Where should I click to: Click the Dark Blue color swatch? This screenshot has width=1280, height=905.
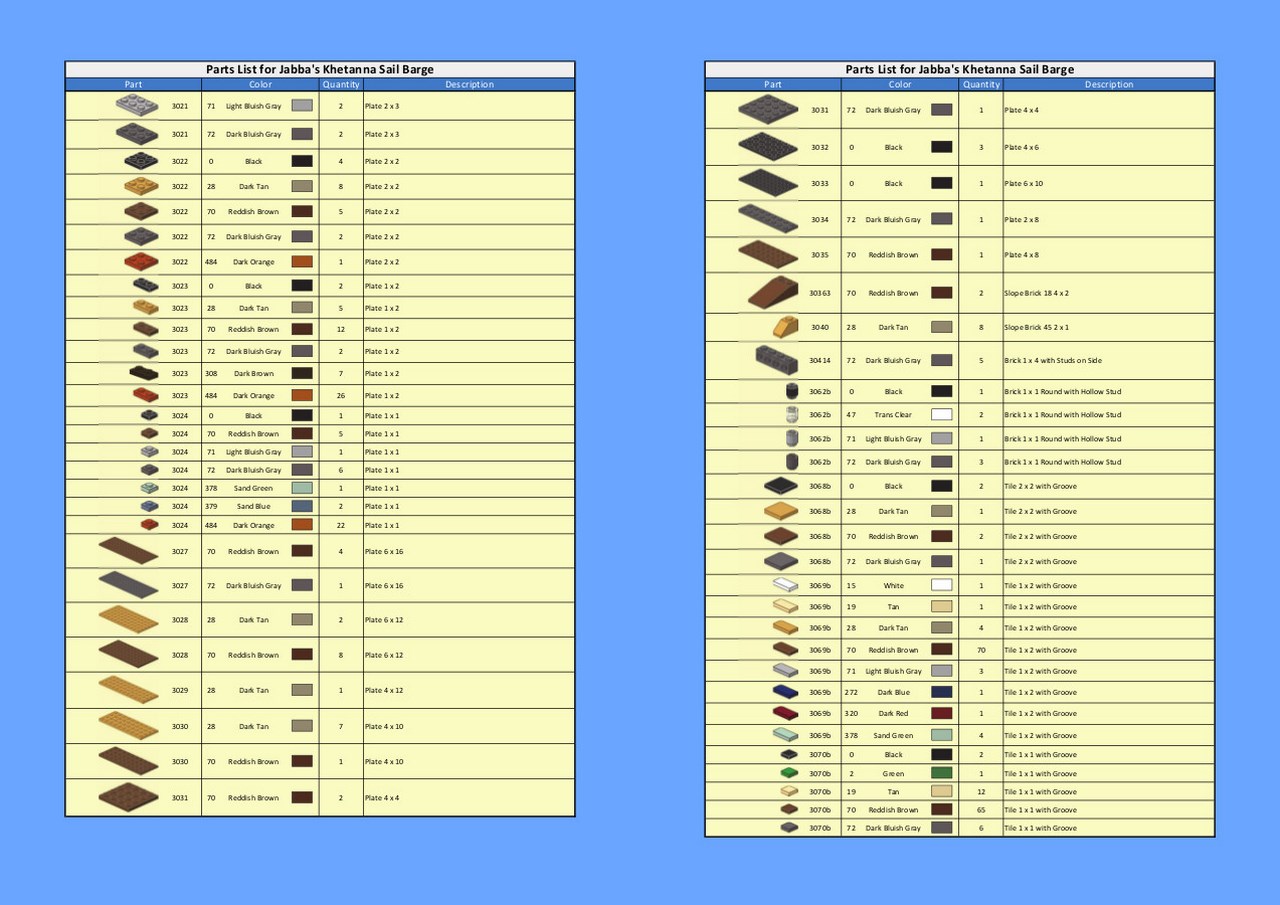(x=941, y=692)
